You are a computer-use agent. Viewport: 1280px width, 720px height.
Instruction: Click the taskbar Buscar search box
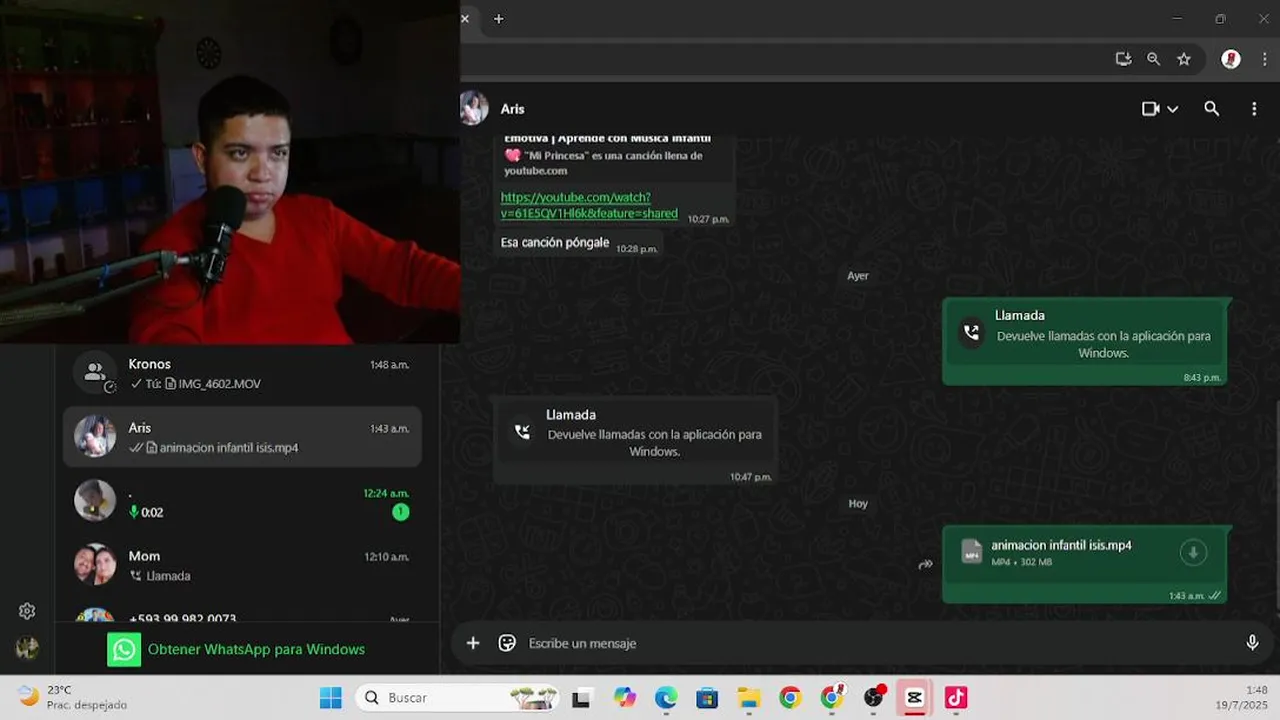(458, 697)
